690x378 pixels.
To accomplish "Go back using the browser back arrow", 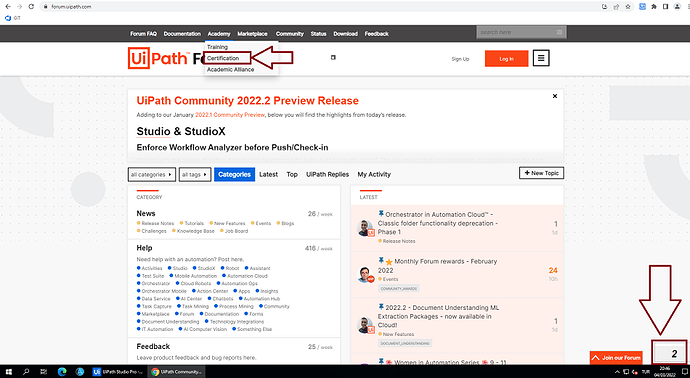I will [x=7, y=7].
